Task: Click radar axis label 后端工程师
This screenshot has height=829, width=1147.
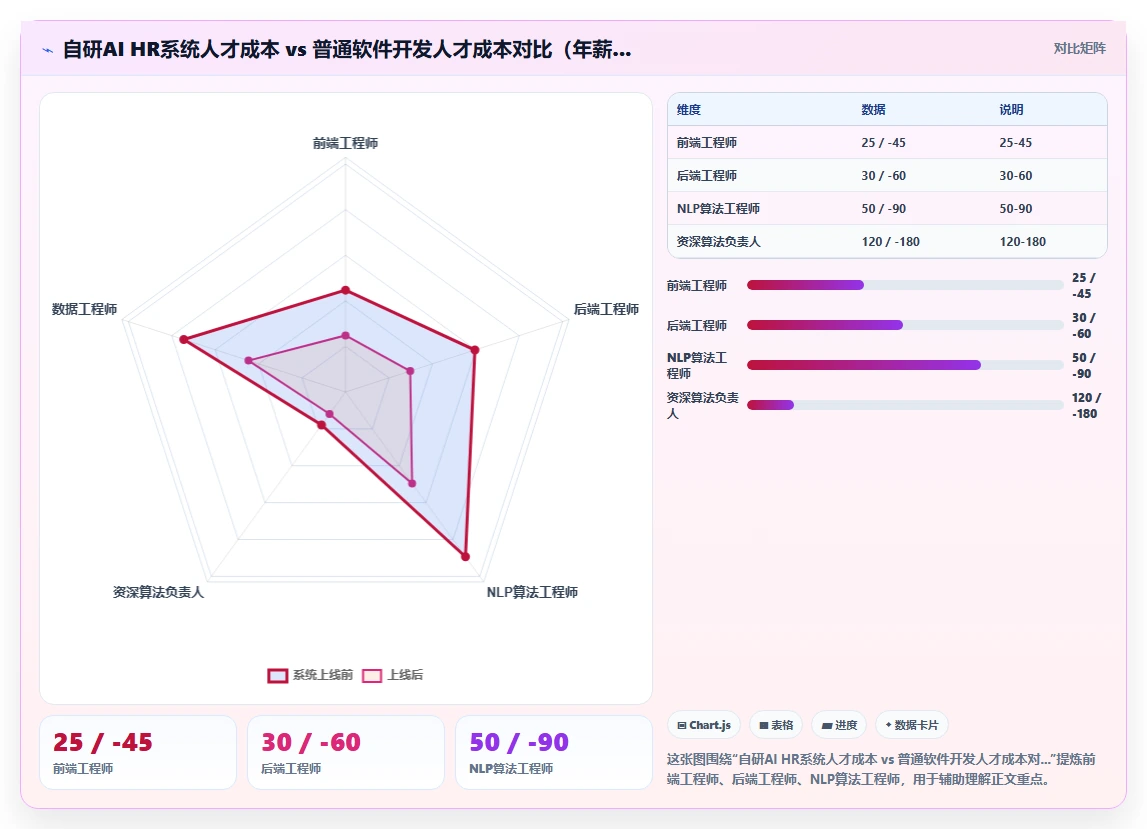Action: (606, 310)
